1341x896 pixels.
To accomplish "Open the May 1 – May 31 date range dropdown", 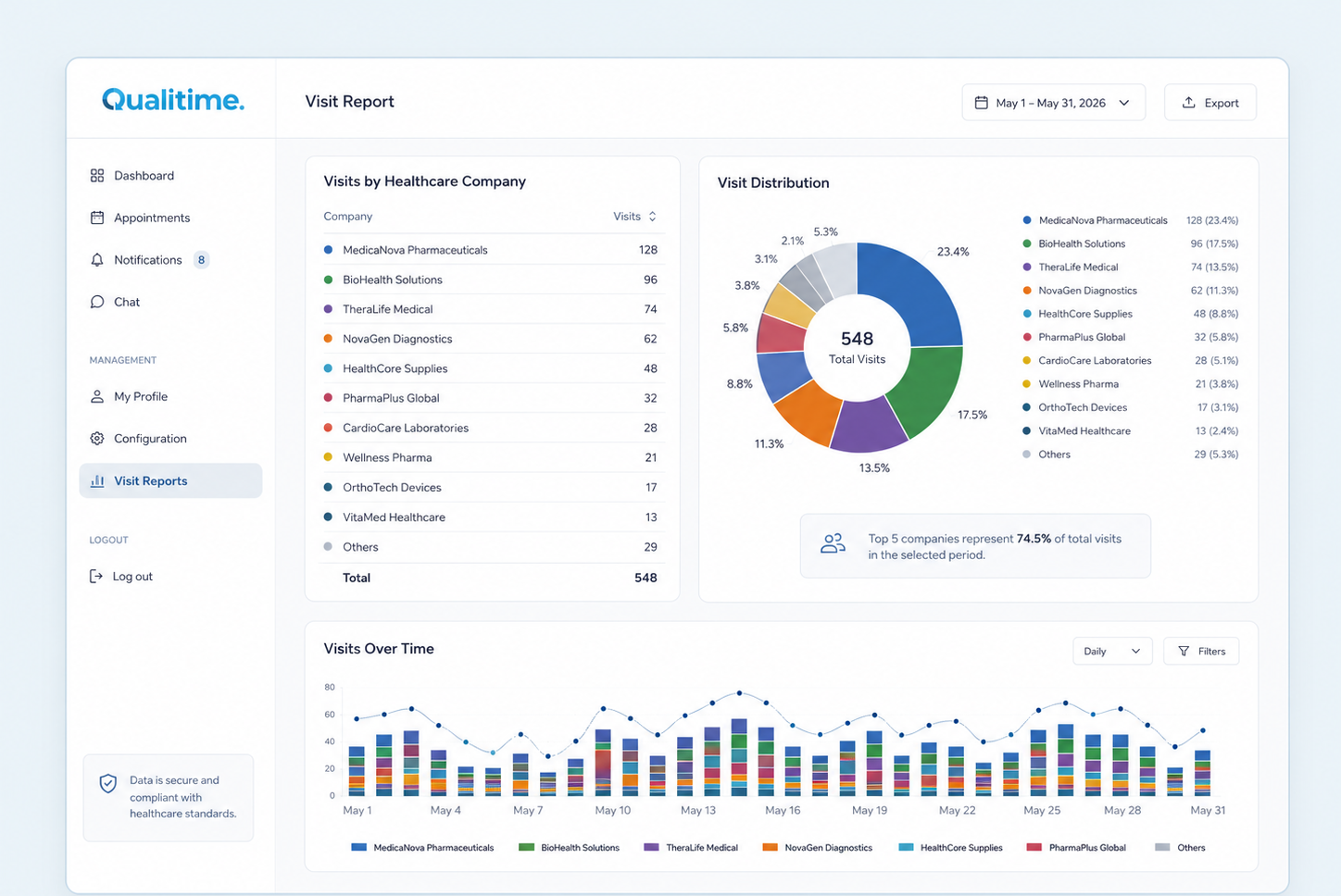I will (1053, 103).
